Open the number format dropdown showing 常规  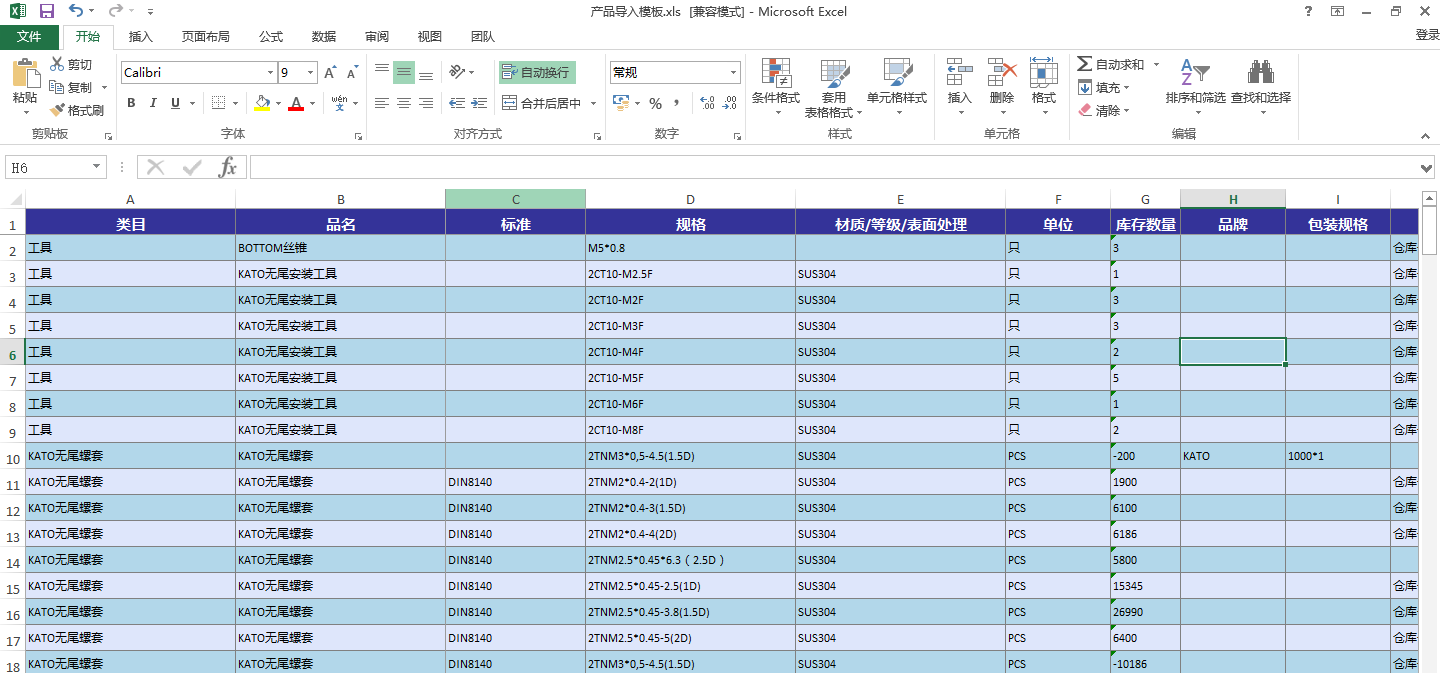[668, 72]
